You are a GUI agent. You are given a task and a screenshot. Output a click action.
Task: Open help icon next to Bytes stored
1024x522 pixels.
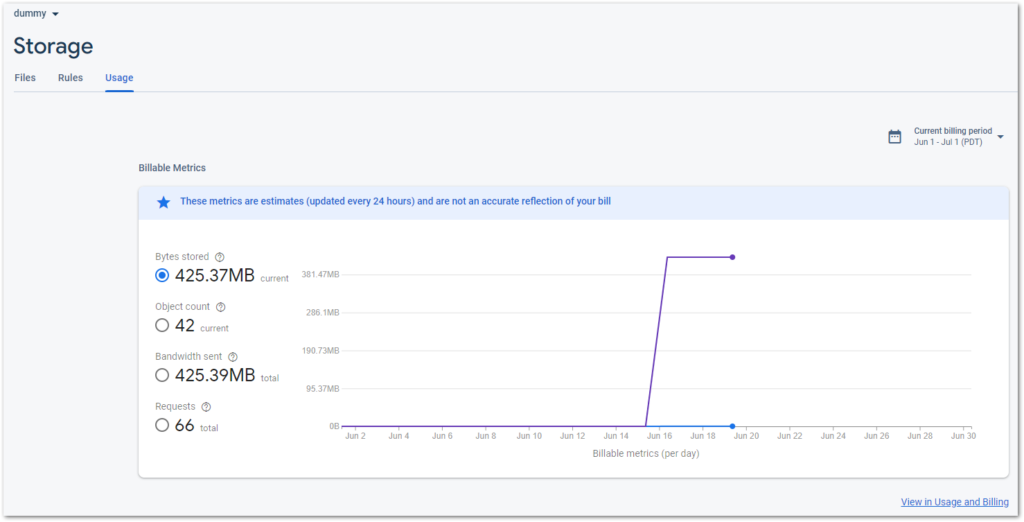tap(219, 257)
